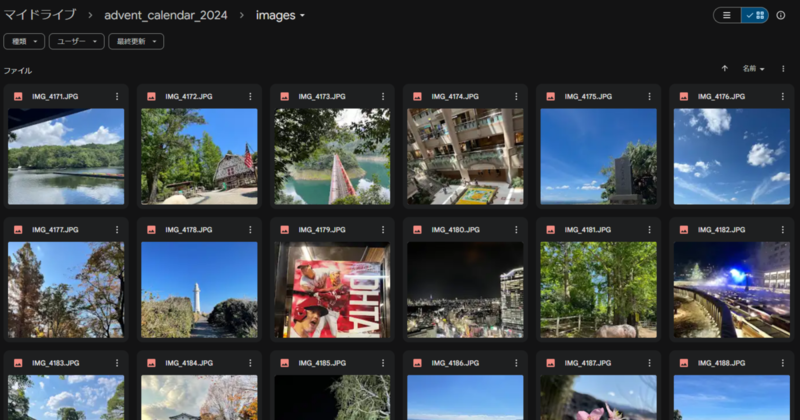Open more options for IMG_4171.JPG
The width and height of the screenshot is (800, 420).
click(x=117, y=96)
